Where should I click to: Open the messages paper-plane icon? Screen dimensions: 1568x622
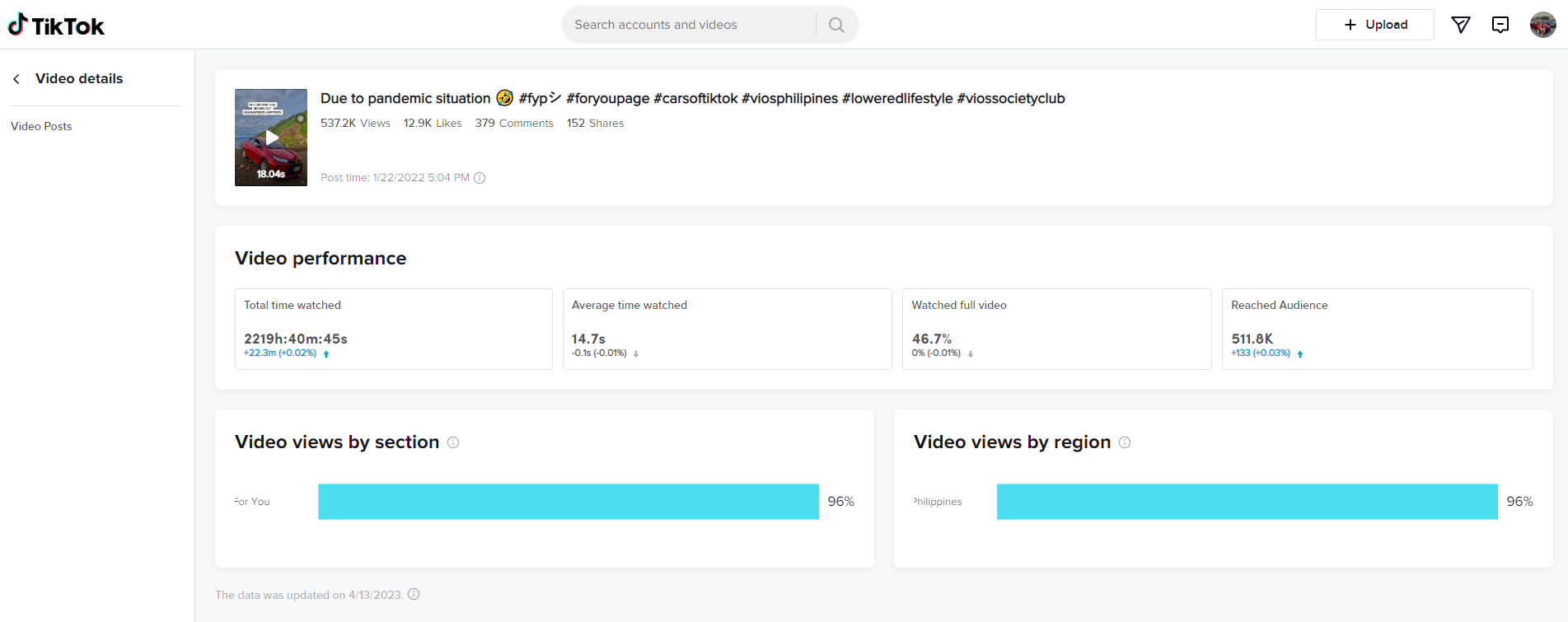pos(1460,25)
